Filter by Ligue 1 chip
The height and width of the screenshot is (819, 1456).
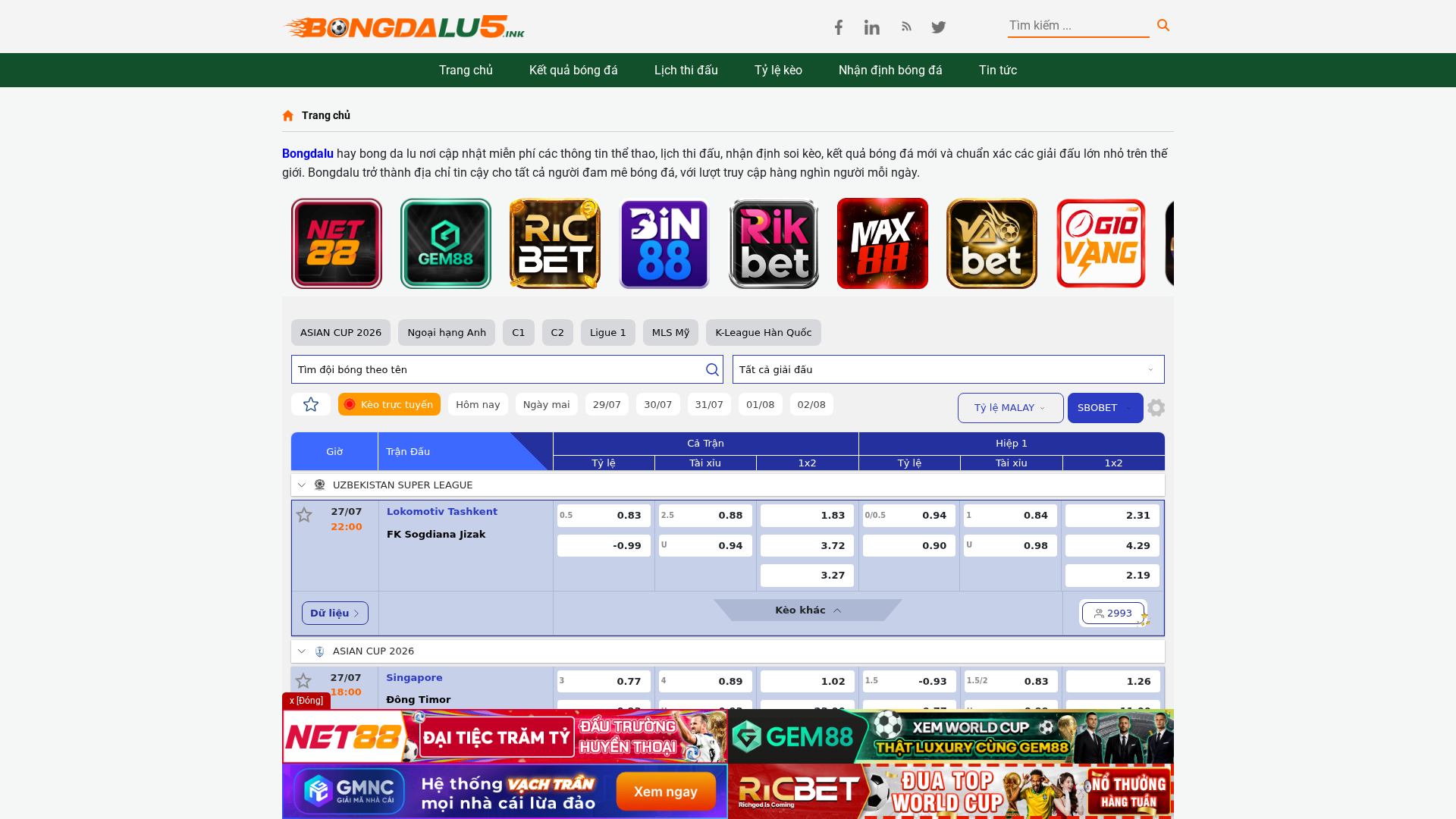point(608,332)
